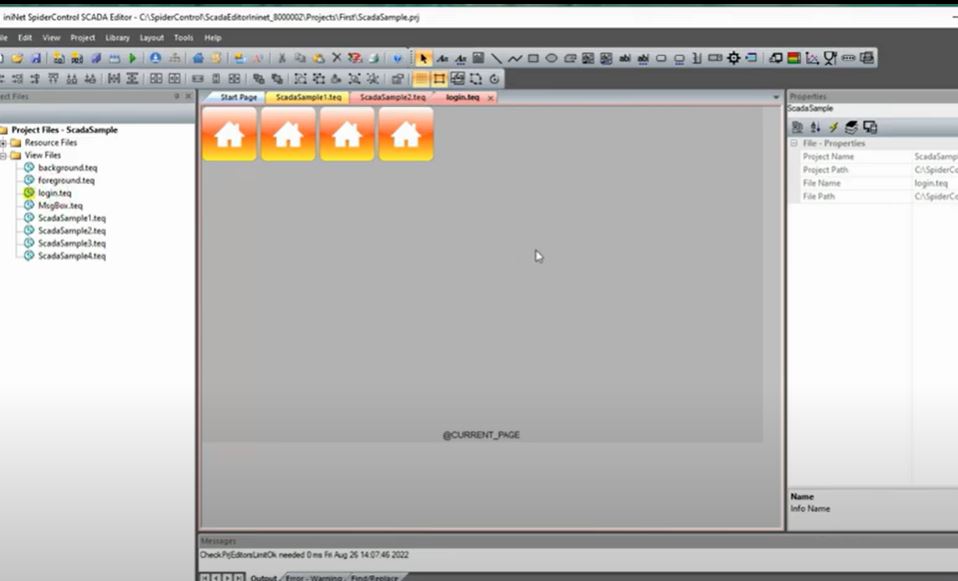Select the rectangle shape tool
Viewport: 958px width, 581px height.
pos(533,59)
